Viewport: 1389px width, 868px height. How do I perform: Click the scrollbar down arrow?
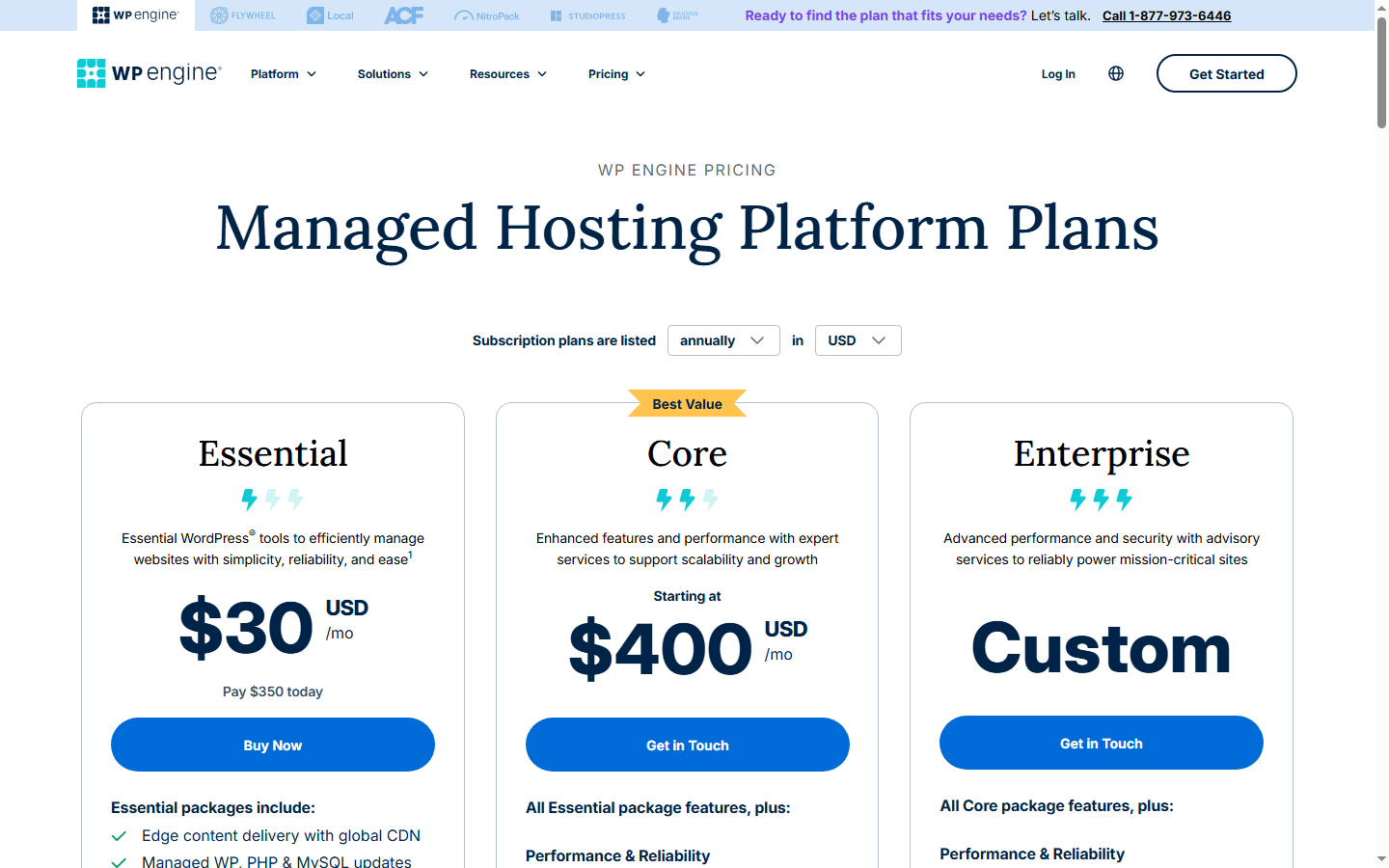pos(1381,858)
